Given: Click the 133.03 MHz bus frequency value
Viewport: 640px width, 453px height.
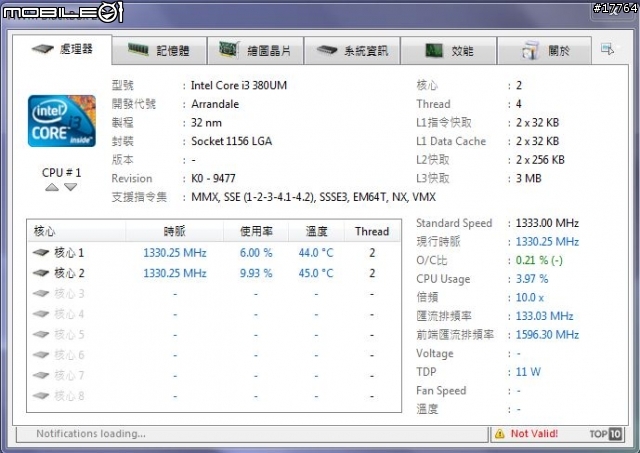Looking at the screenshot, I should pos(544,316).
